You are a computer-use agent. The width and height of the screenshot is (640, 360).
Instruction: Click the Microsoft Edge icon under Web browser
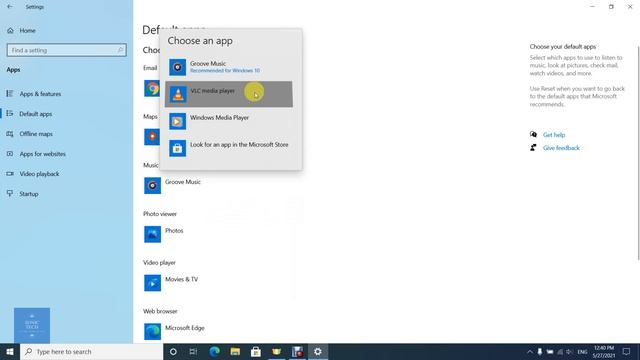152,331
